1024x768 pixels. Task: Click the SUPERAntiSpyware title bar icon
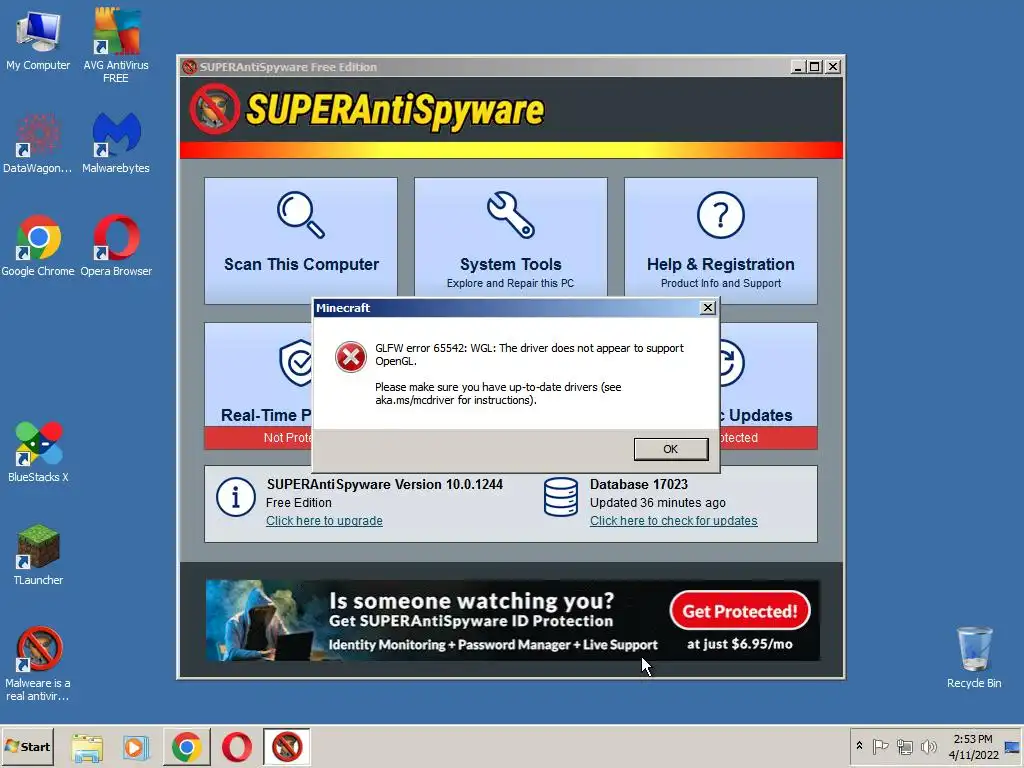189,67
